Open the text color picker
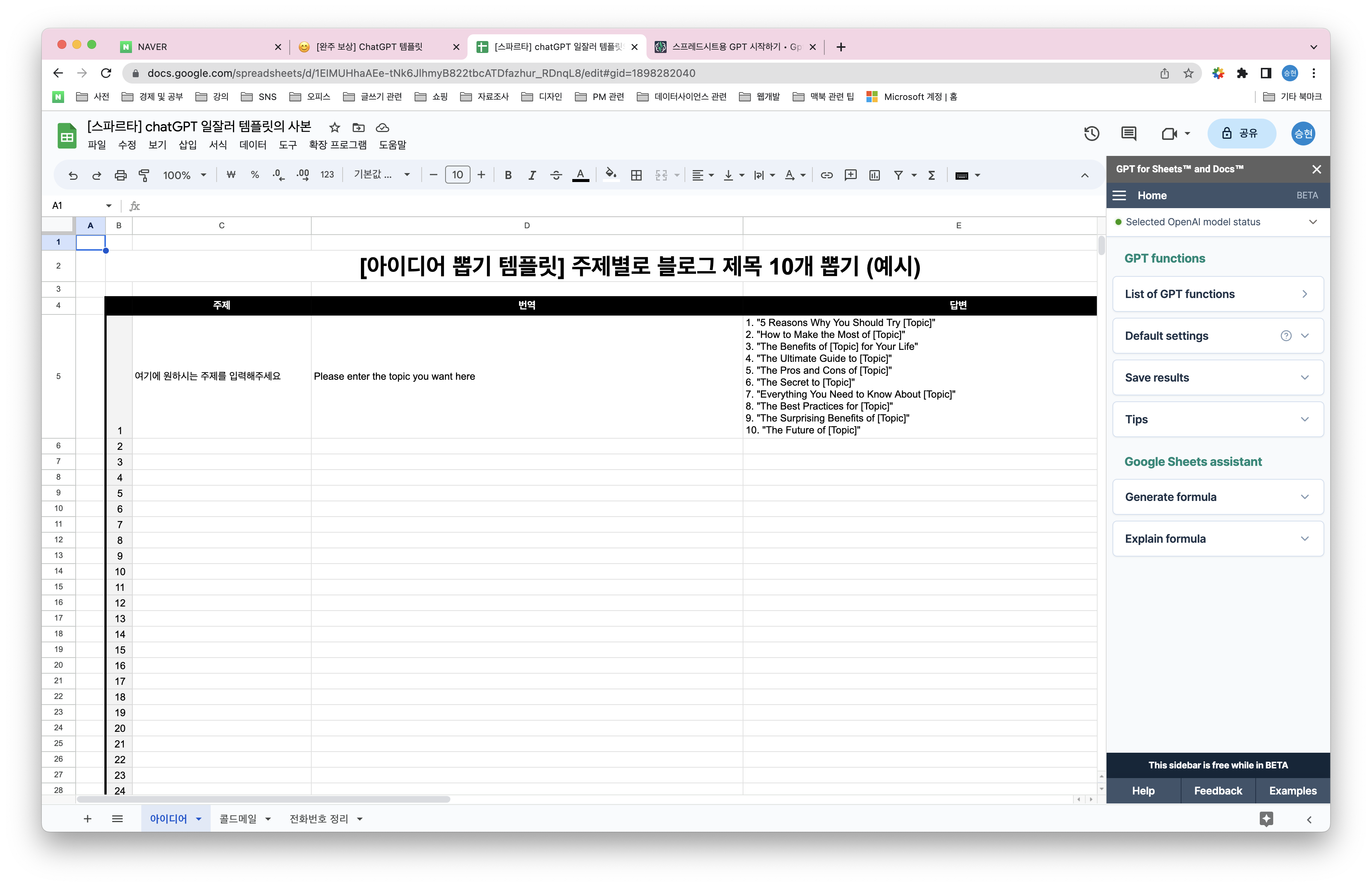Viewport: 1372px width, 887px height. click(x=580, y=175)
